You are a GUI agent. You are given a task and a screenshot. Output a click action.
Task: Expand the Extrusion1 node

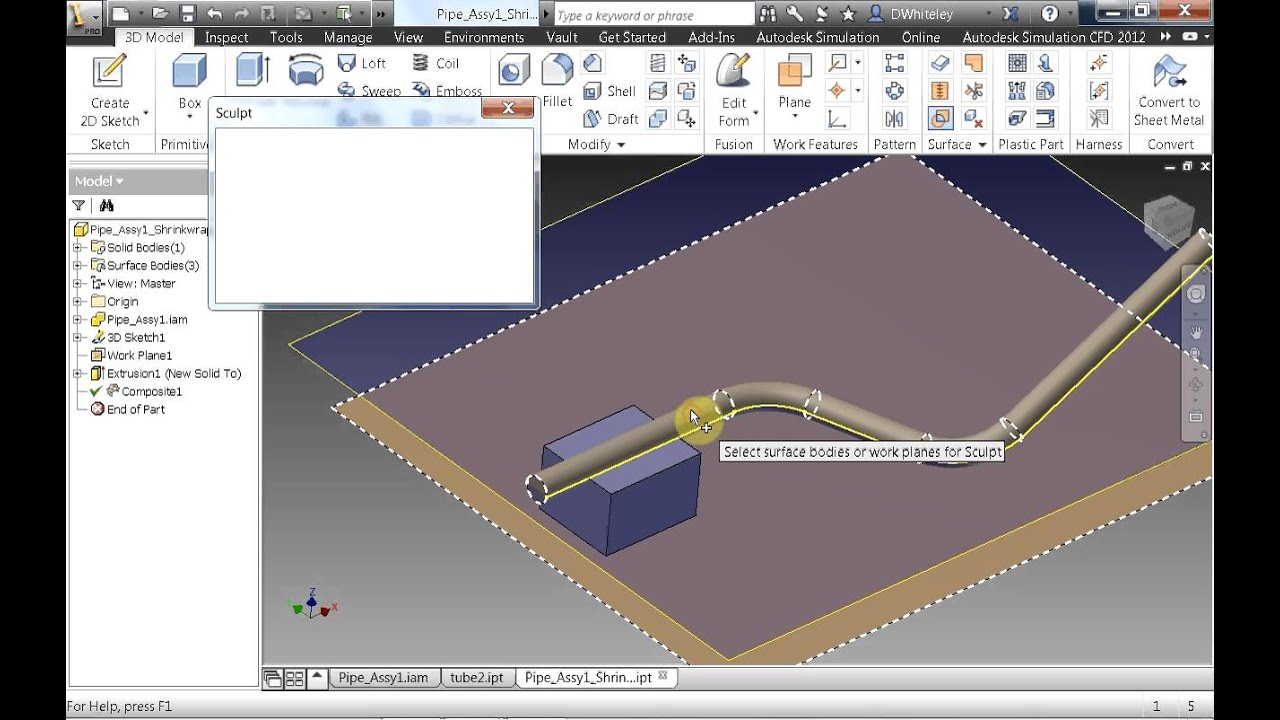78,374
